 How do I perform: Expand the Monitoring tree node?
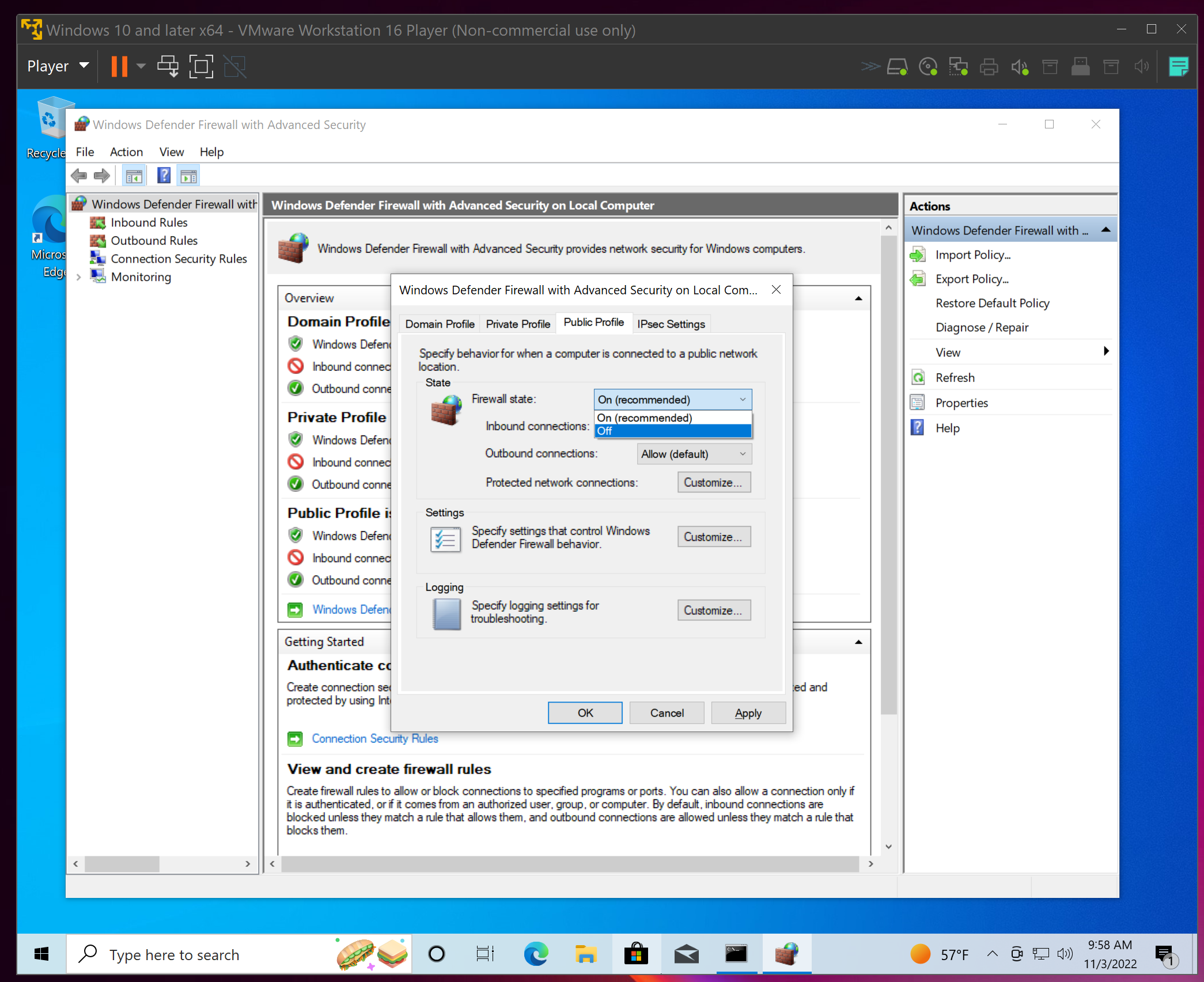coord(79,277)
